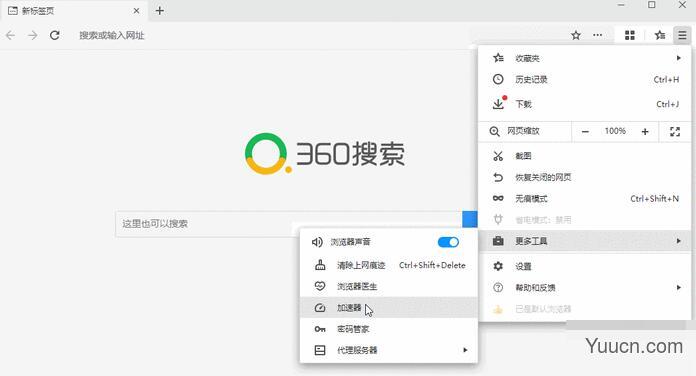The image size is (696, 376).
Task: Click the key icon for passwords
Action: pyautogui.click(x=320, y=329)
